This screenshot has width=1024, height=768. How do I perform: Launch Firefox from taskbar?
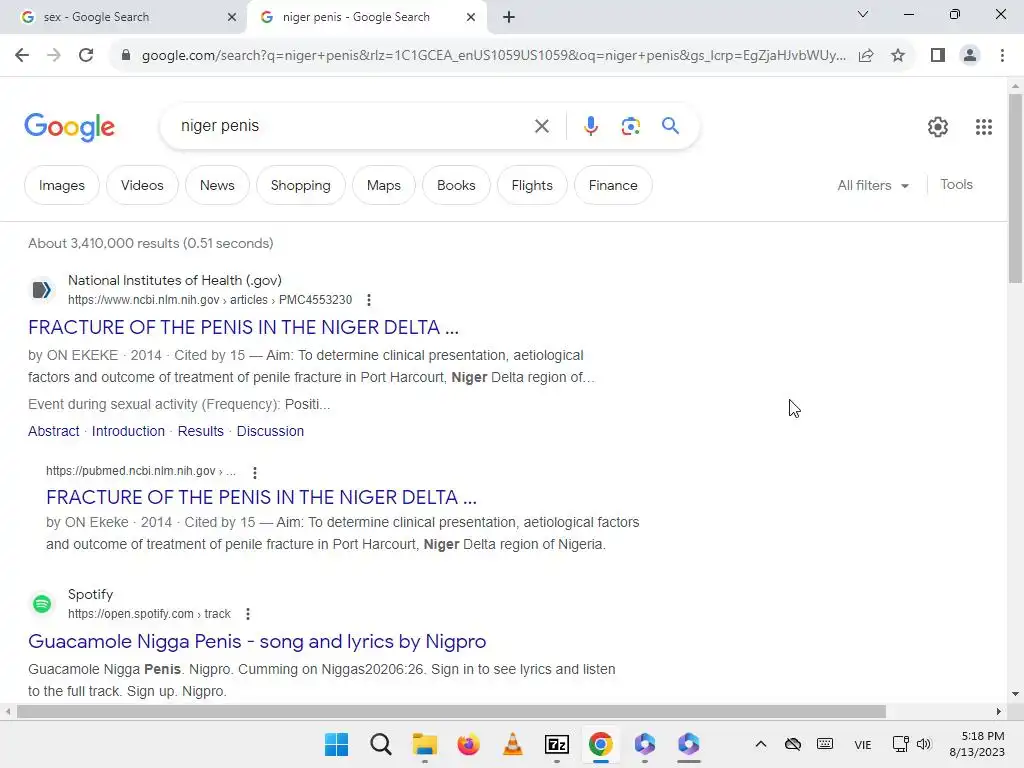point(468,744)
